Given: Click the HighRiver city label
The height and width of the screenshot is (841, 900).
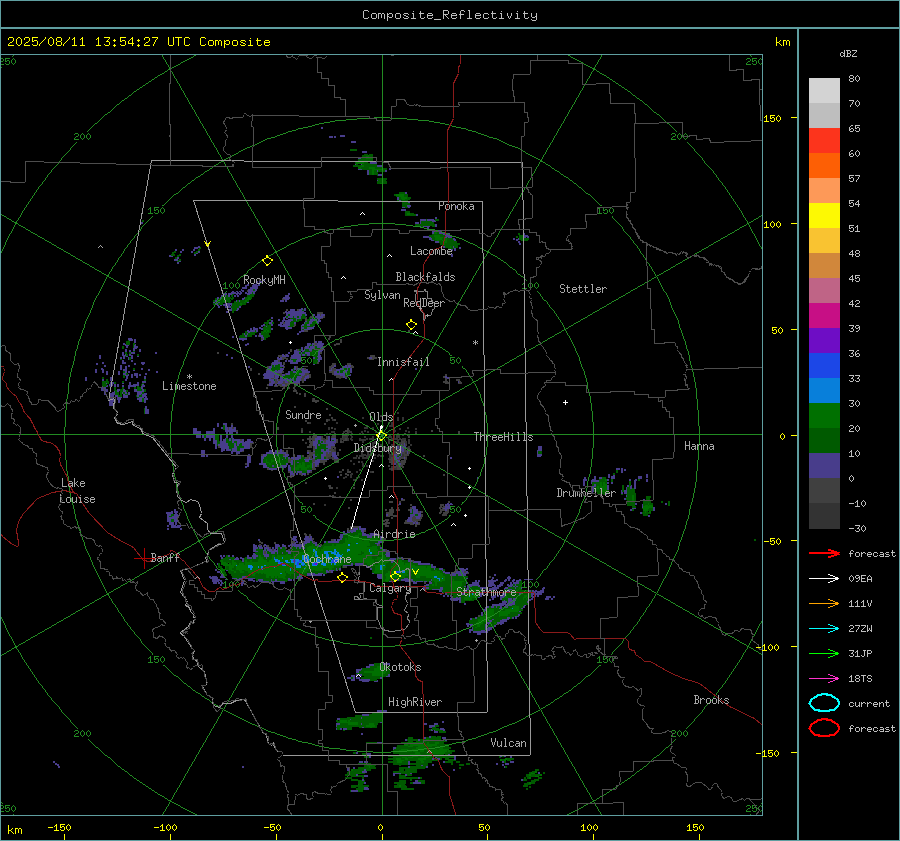Looking at the screenshot, I should [415, 702].
